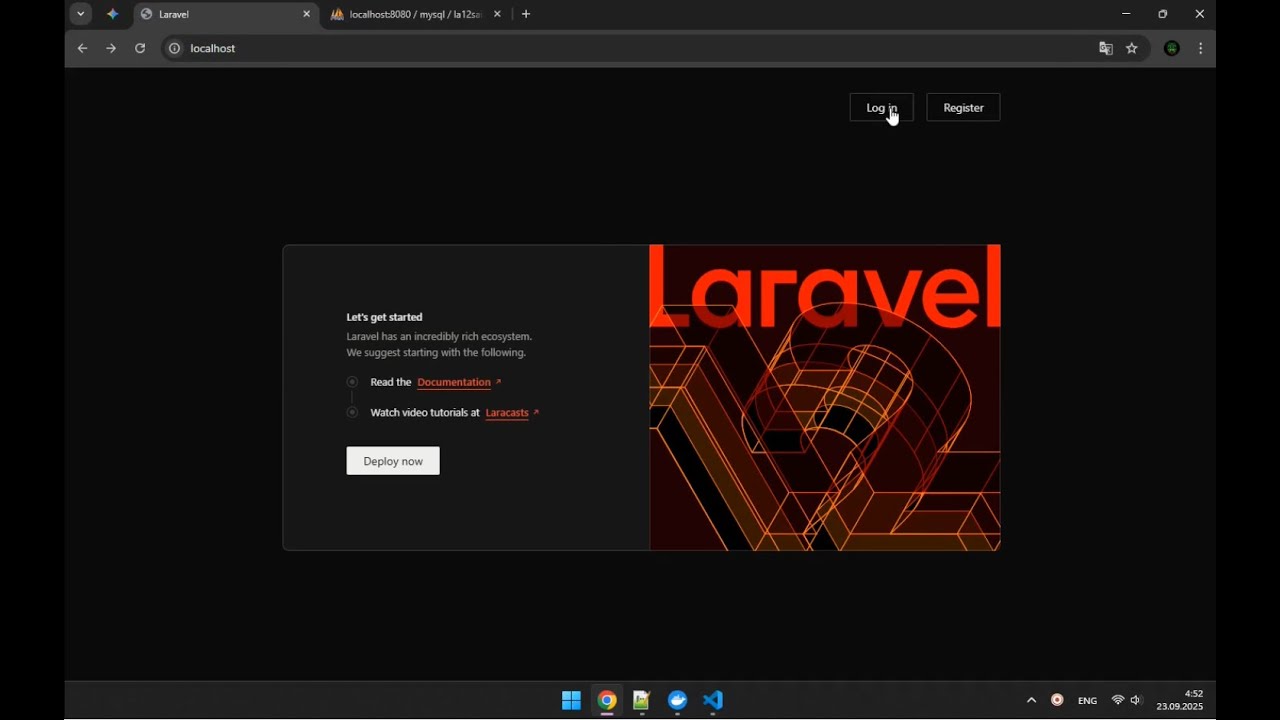Go back to previous page
Screen dimensions: 1280x720
(x=82, y=48)
